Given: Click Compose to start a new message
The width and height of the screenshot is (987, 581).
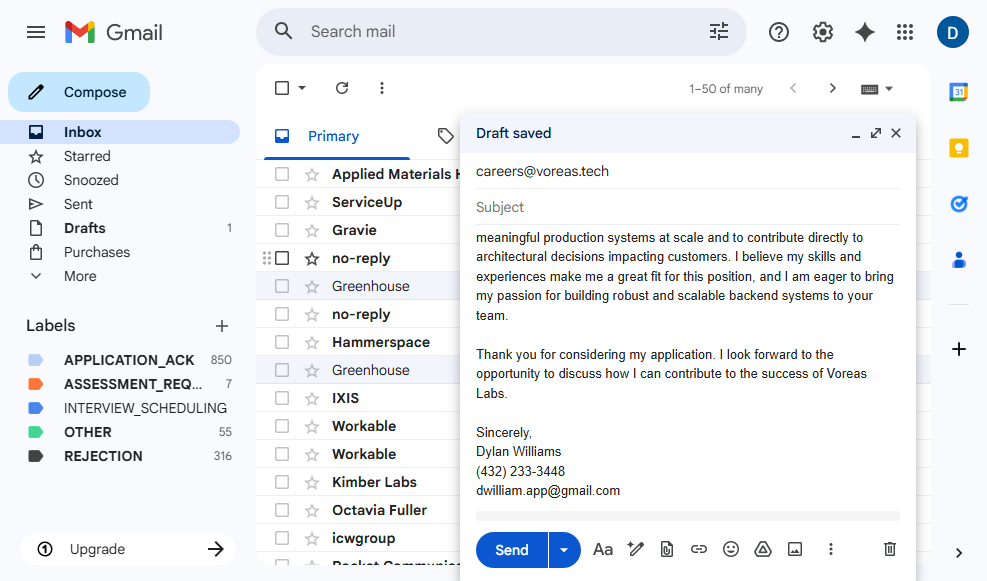Looking at the screenshot, I should 79,92.
